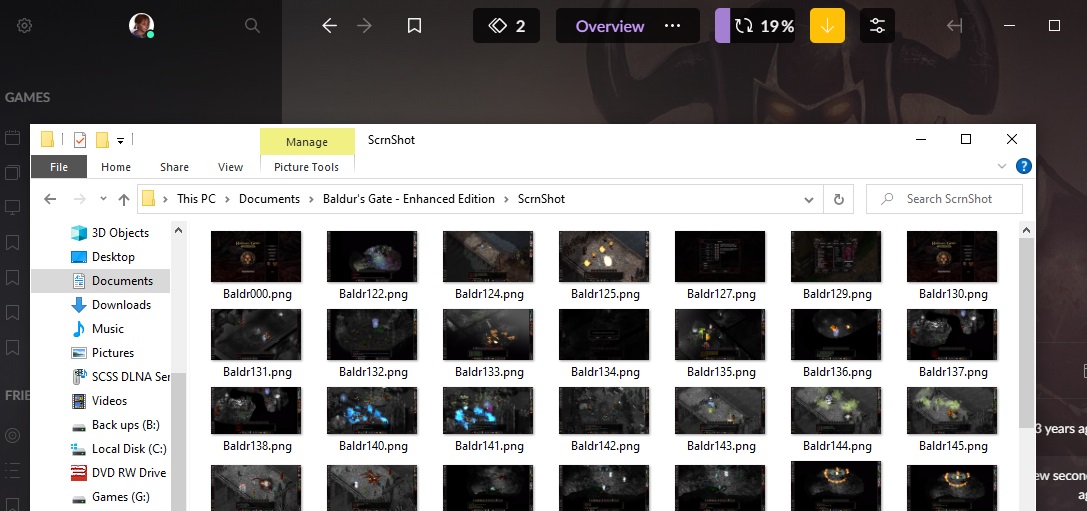
Task: Click file list scrollbar up arrow
Action: (x=1027, y=229)
